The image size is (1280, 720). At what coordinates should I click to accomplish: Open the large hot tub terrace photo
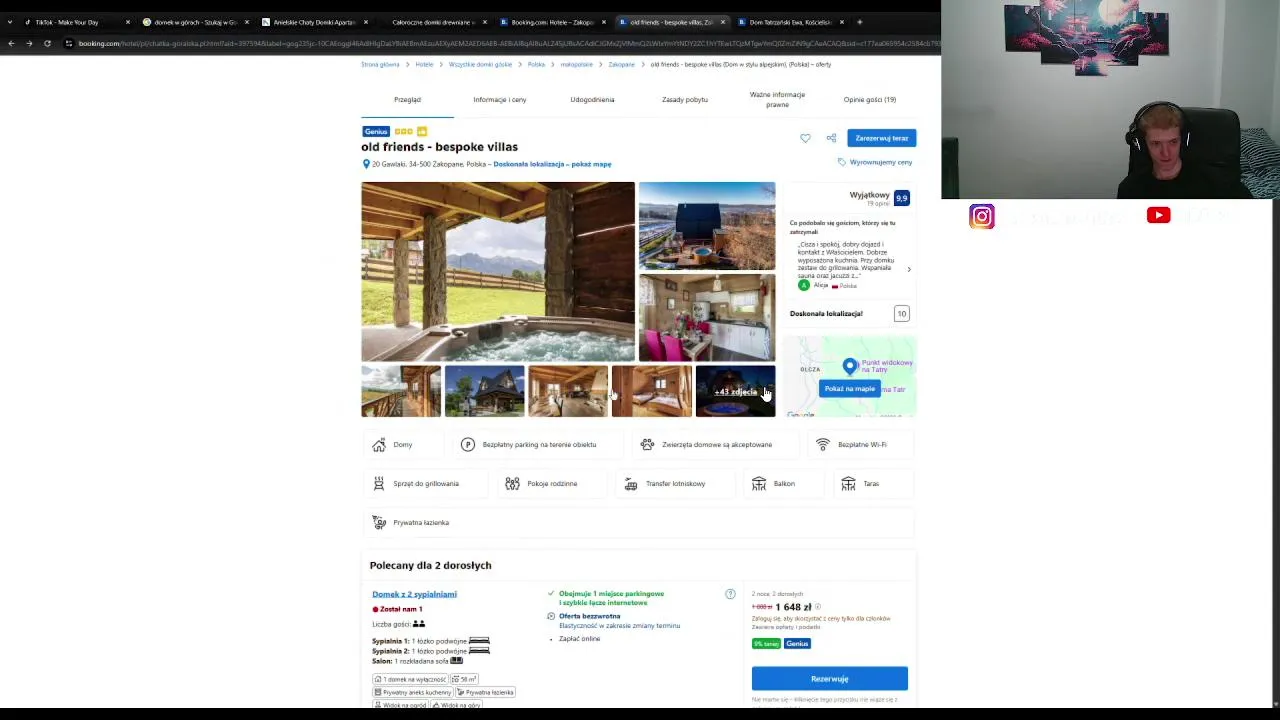coord(498,272)
